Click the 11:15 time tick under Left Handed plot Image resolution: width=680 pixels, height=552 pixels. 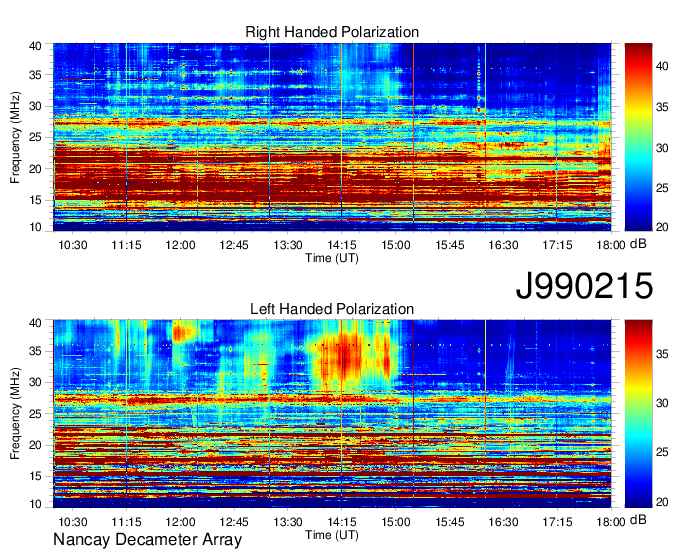[126, 522]
